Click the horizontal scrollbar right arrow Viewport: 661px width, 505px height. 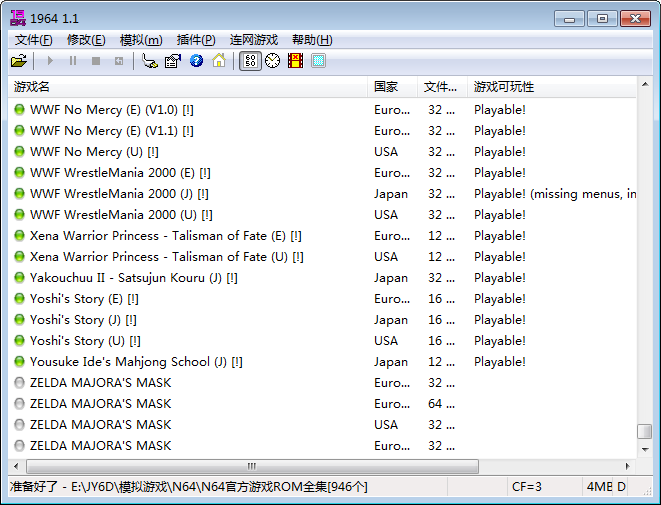pyautogui.click(x=628, y=466)
